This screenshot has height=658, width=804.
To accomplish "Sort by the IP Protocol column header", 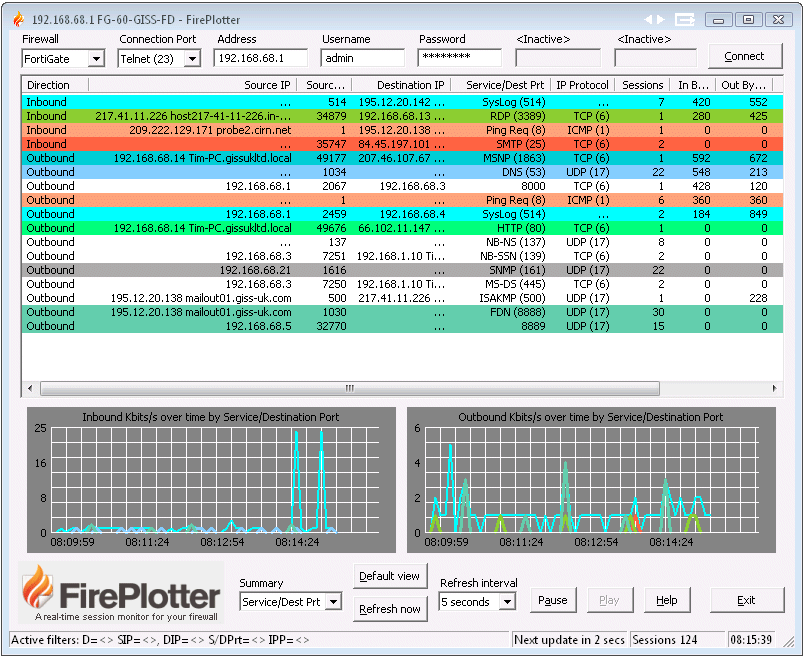I will click(582, 85).
